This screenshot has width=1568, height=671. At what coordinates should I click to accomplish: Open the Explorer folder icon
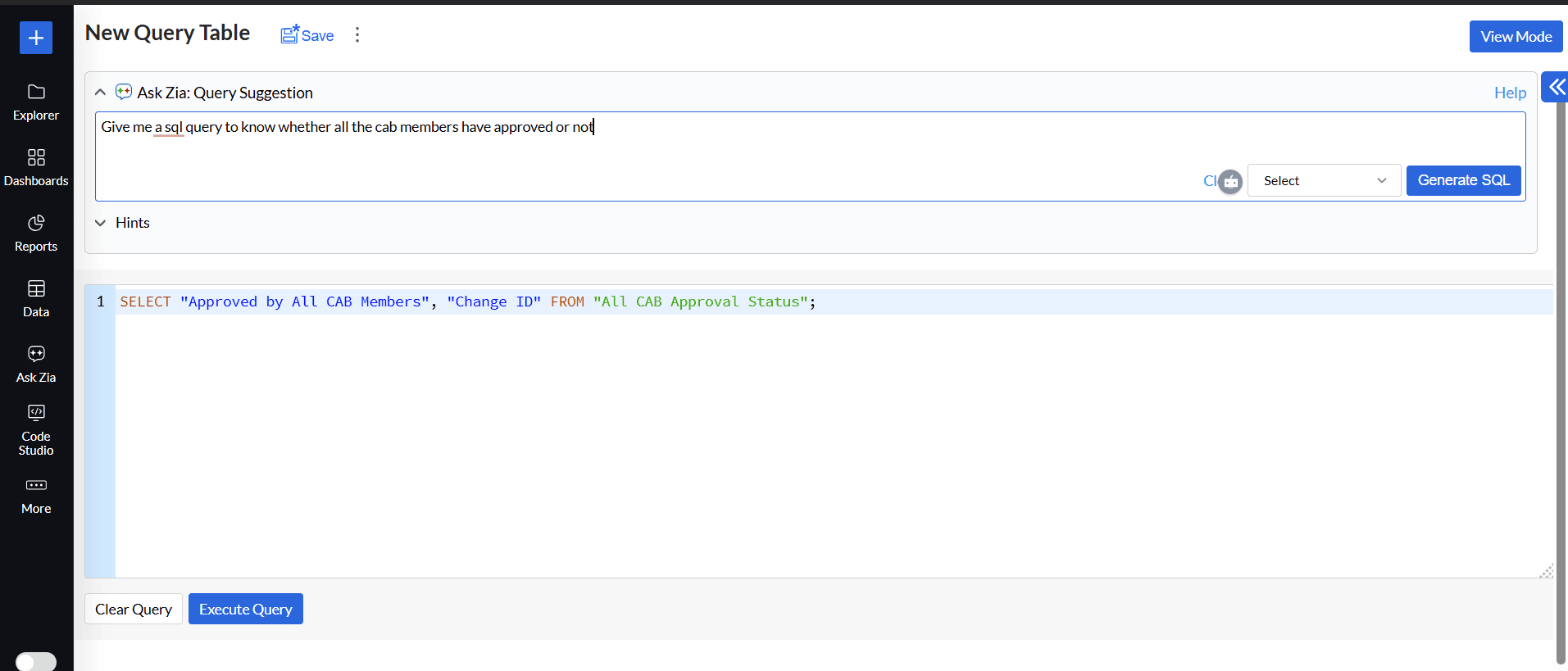click(36, 92)
